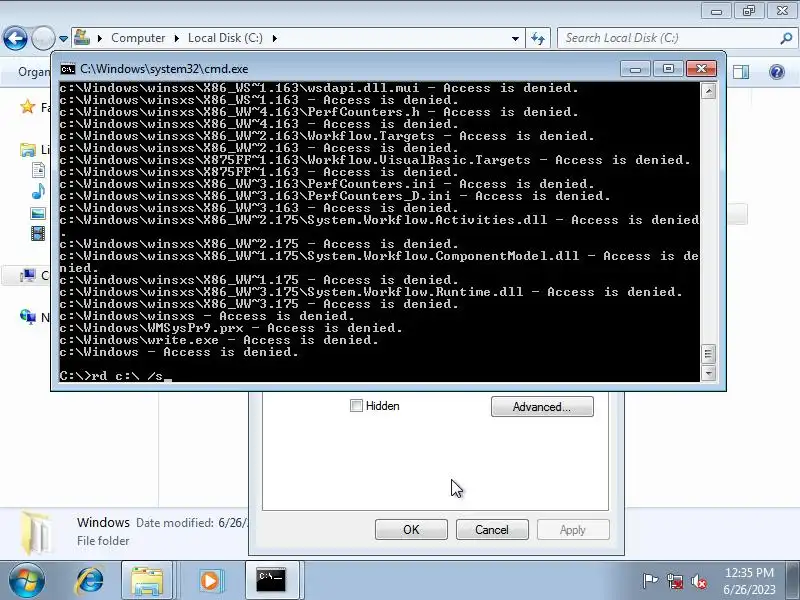Click the search magnifier icon

[x=786, y=38]
